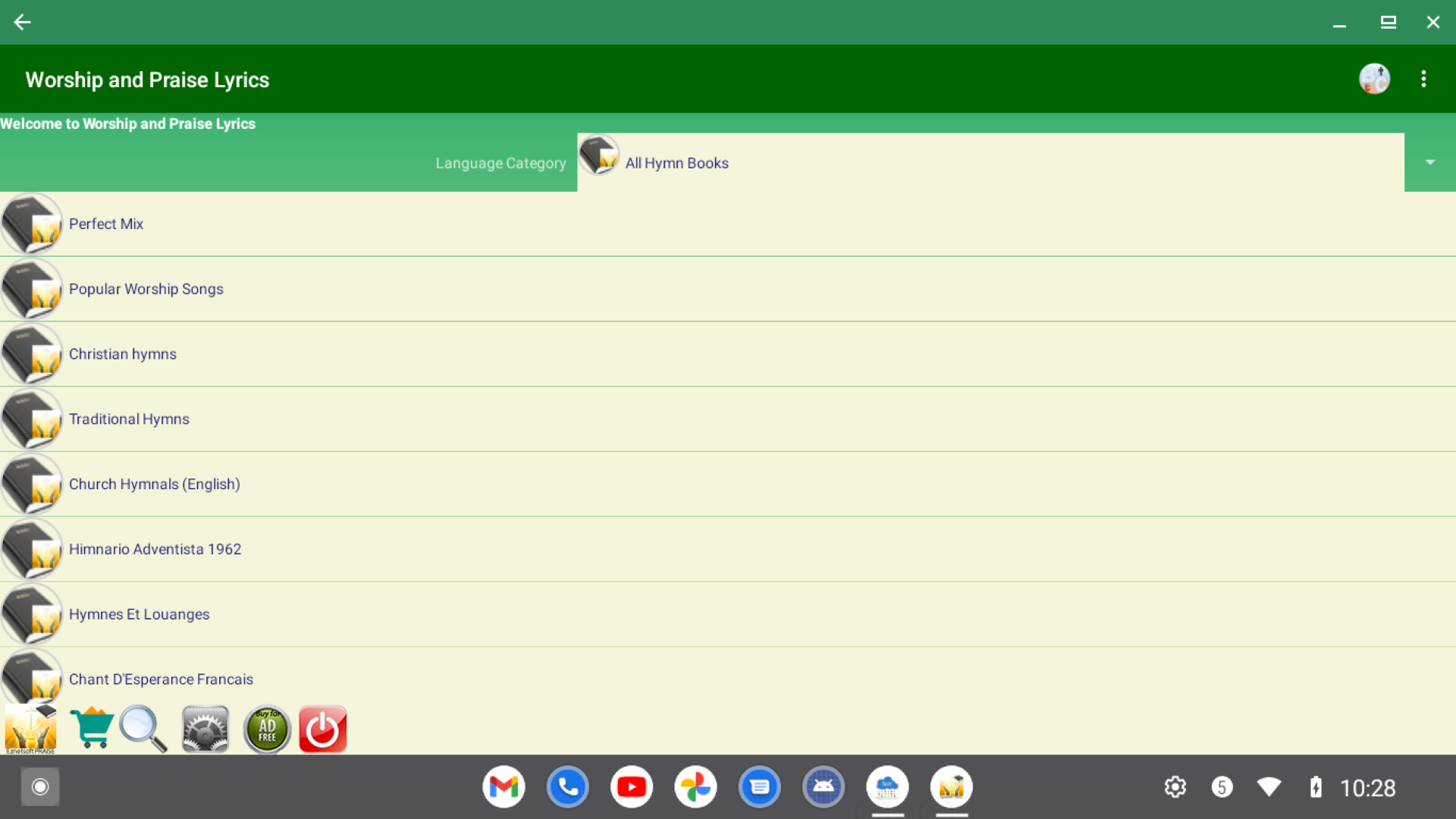The image size is (1456, 819).
Task: Choose Christian hymns from the list
Action: tap(728, 354)
